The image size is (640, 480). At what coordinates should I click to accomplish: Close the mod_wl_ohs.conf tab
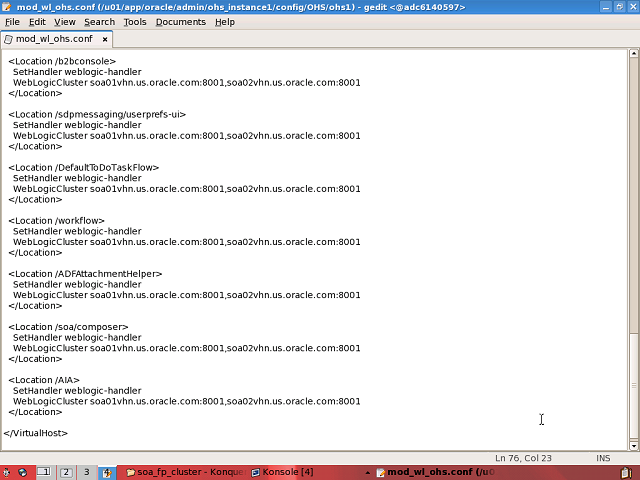coord(104,40)
